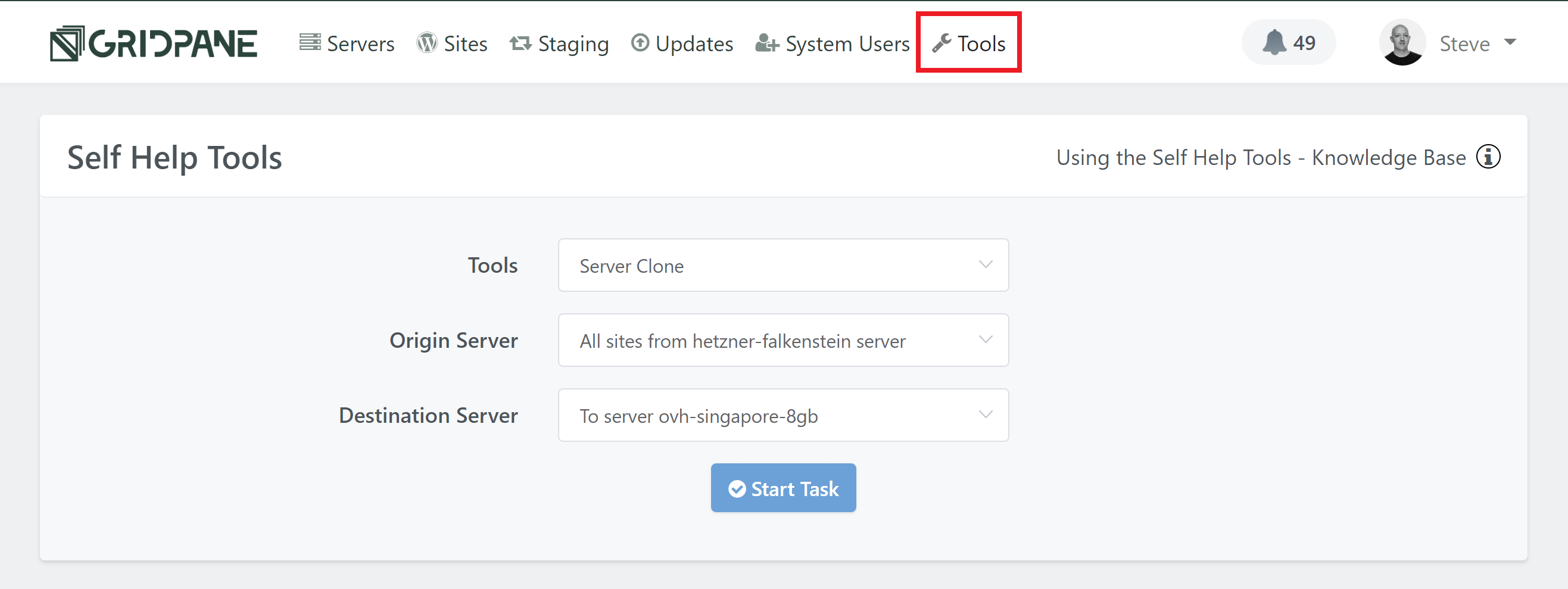Expand the Steve account dropdown caret
Viewport: 1568px width, 589px height.
click(1510, 42)
